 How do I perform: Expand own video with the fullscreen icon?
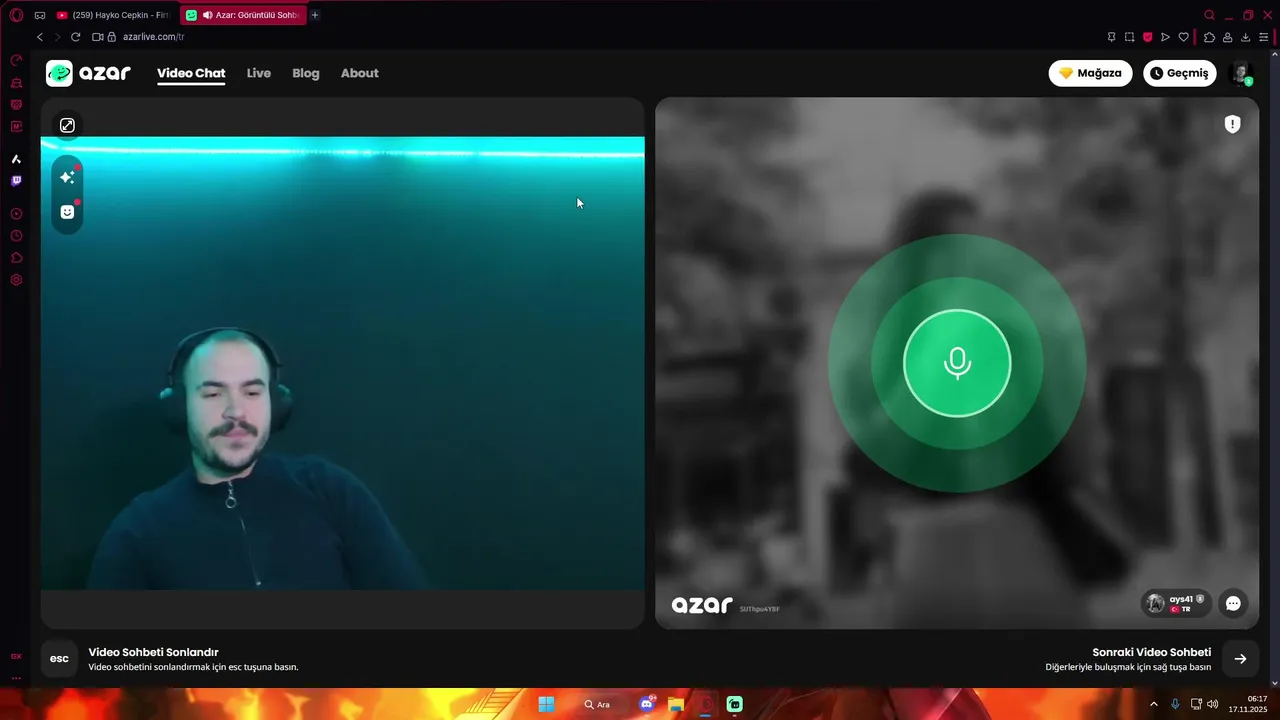[x=67, y=125]
